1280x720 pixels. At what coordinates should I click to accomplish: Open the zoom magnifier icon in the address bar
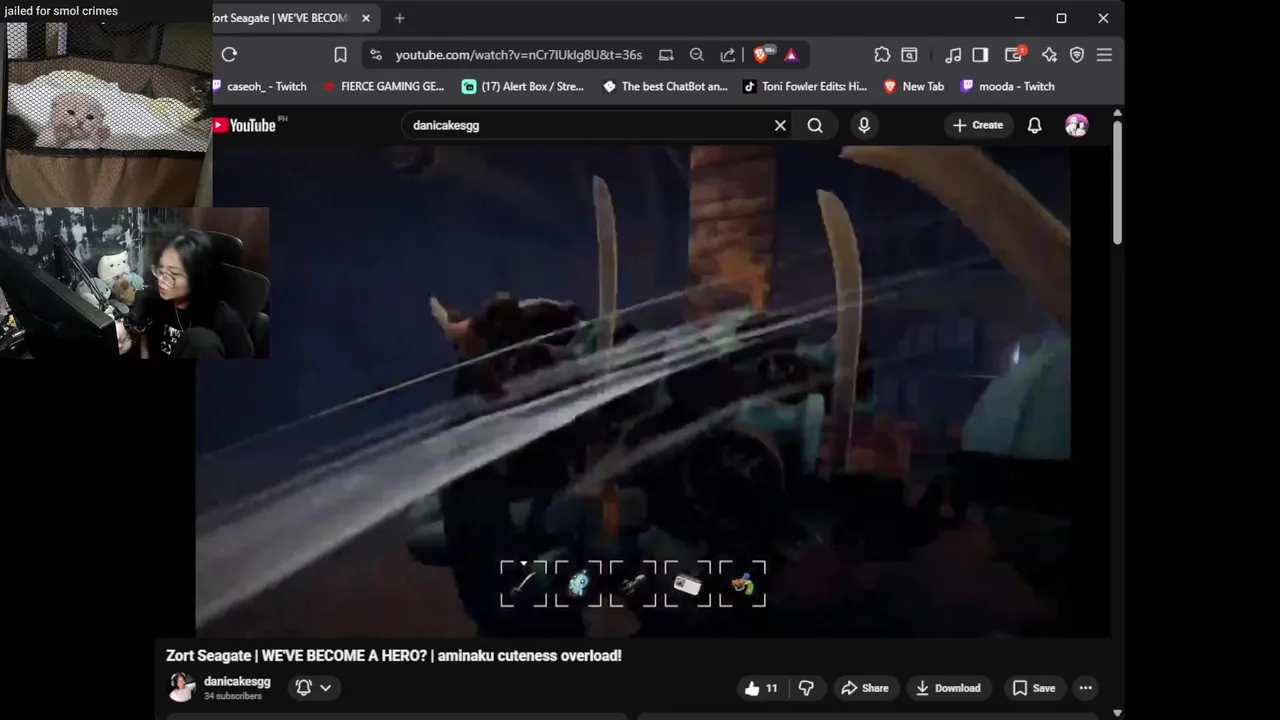click(x=697, y=55)
